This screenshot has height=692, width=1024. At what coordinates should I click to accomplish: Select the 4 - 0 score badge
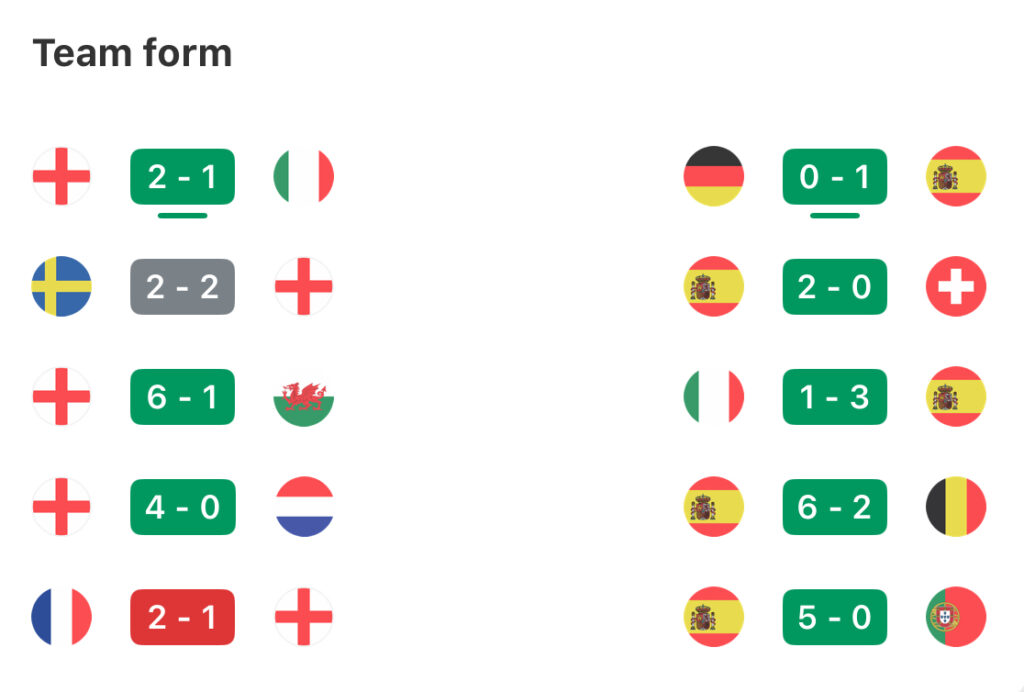[x=182, y=507]
